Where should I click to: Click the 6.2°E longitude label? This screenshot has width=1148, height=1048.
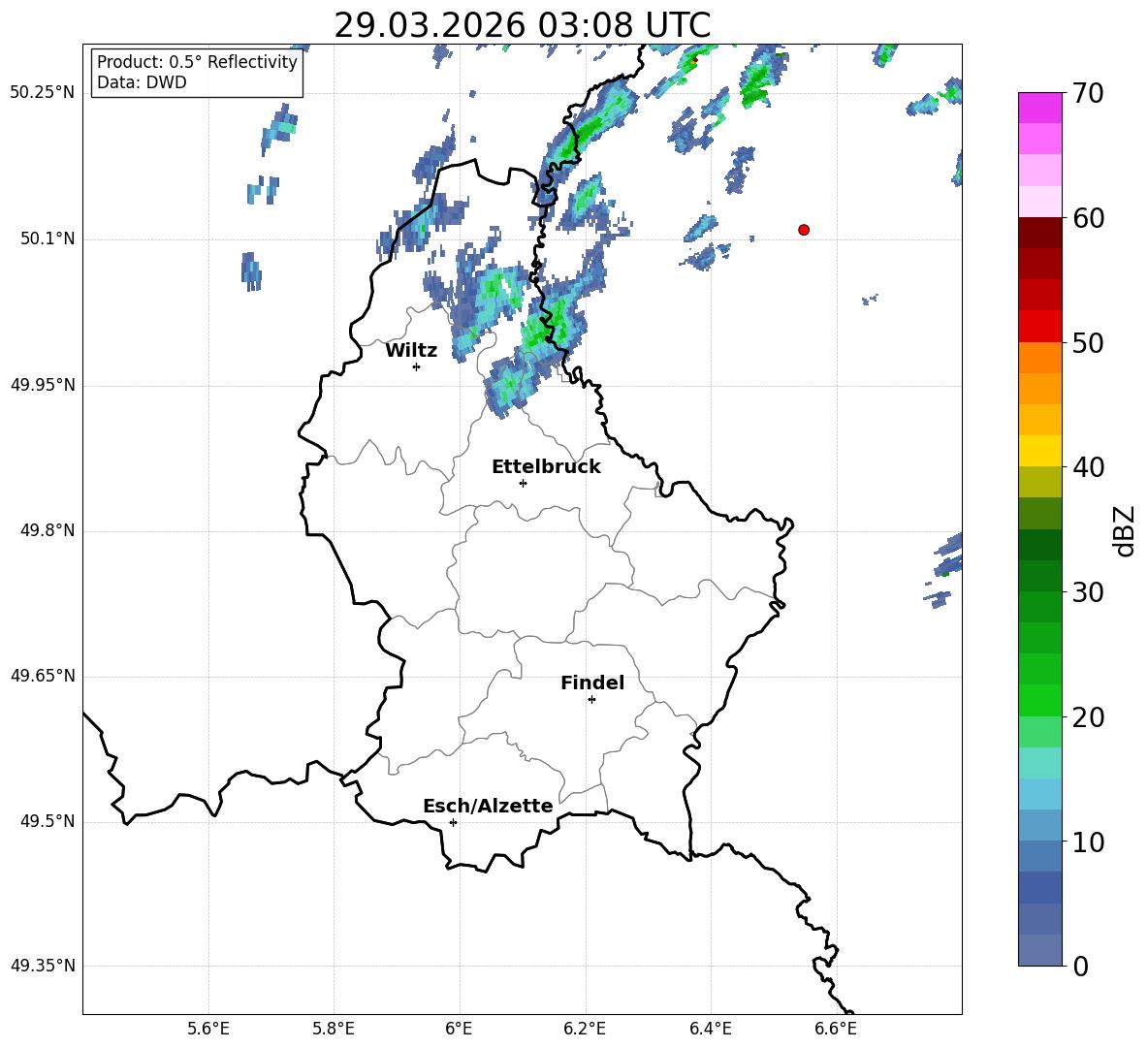pos(585,1029)
